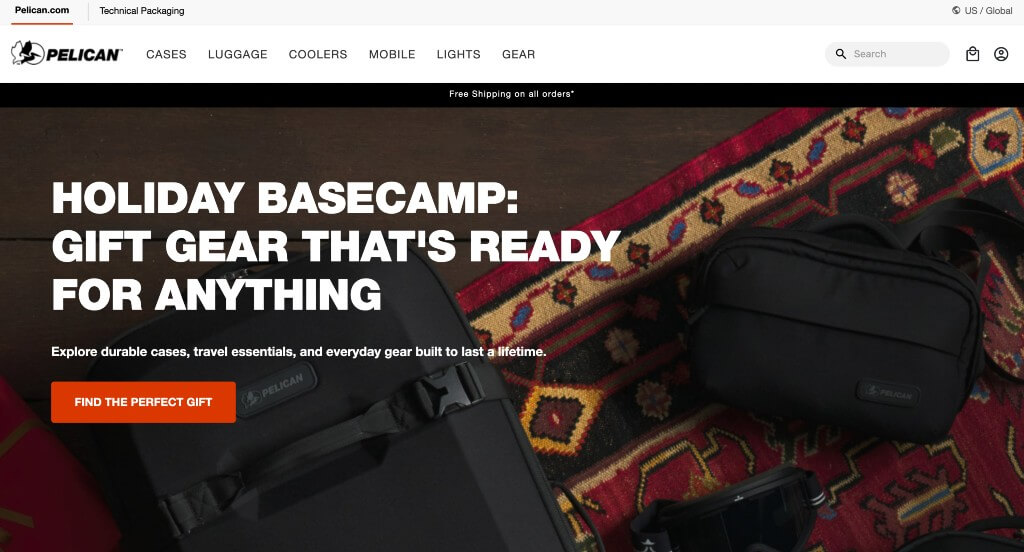1024x552 pixels.
Task: Click the Free Shipping on all orders banner
Action: click(x=511, y=94)
